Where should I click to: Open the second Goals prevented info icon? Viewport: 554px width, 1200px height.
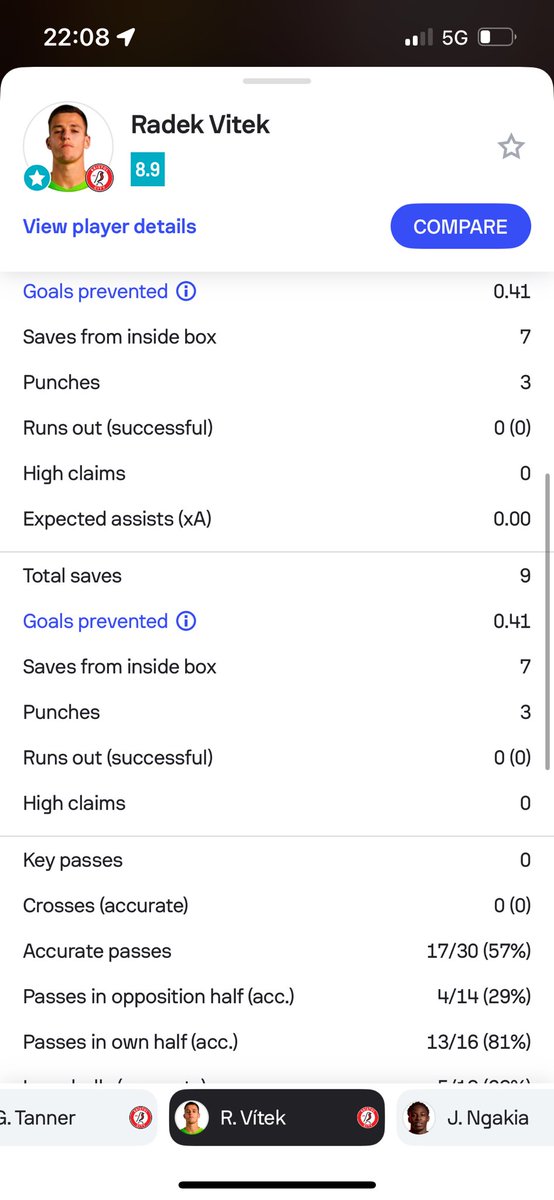click(x=186, y=621)
